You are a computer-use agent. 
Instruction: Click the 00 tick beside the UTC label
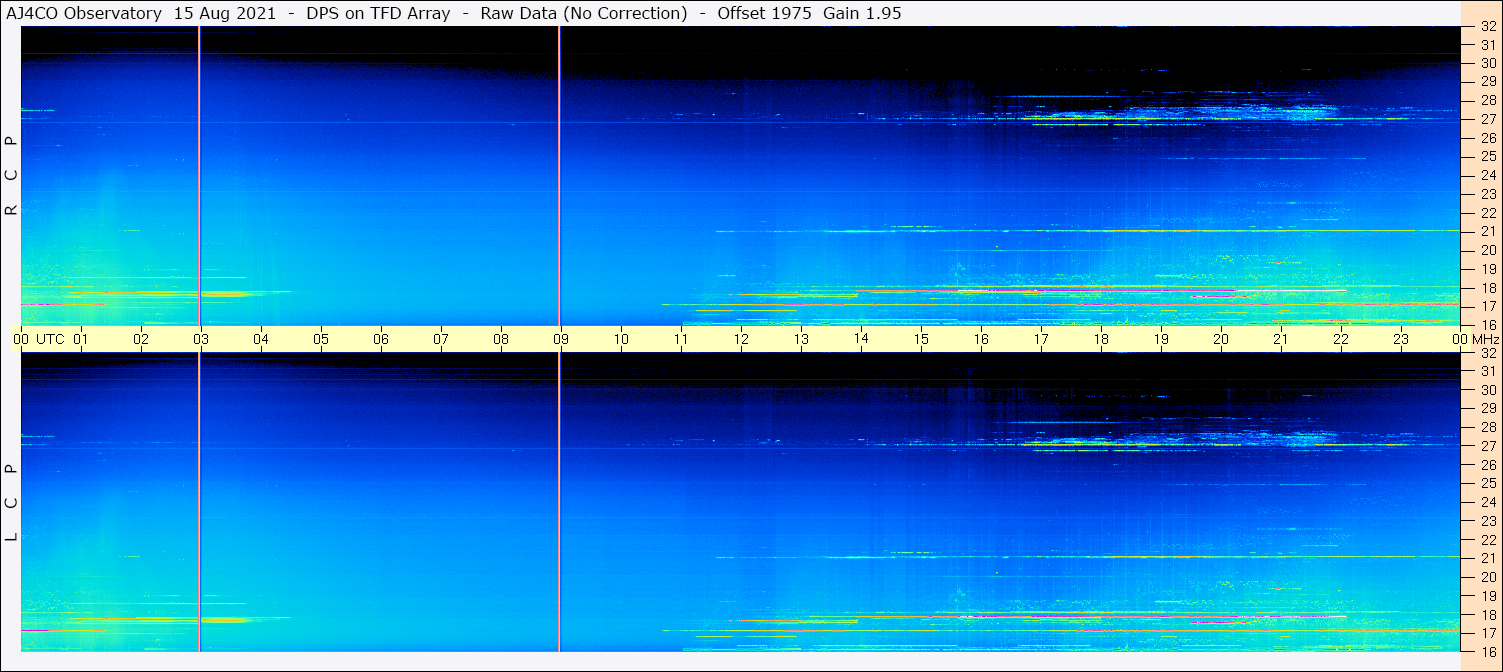point(21,339)
